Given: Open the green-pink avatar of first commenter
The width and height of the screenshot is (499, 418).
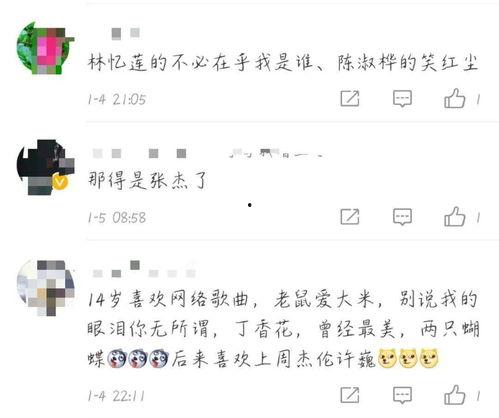Looking at the screenshot, I should click(46, 48).
